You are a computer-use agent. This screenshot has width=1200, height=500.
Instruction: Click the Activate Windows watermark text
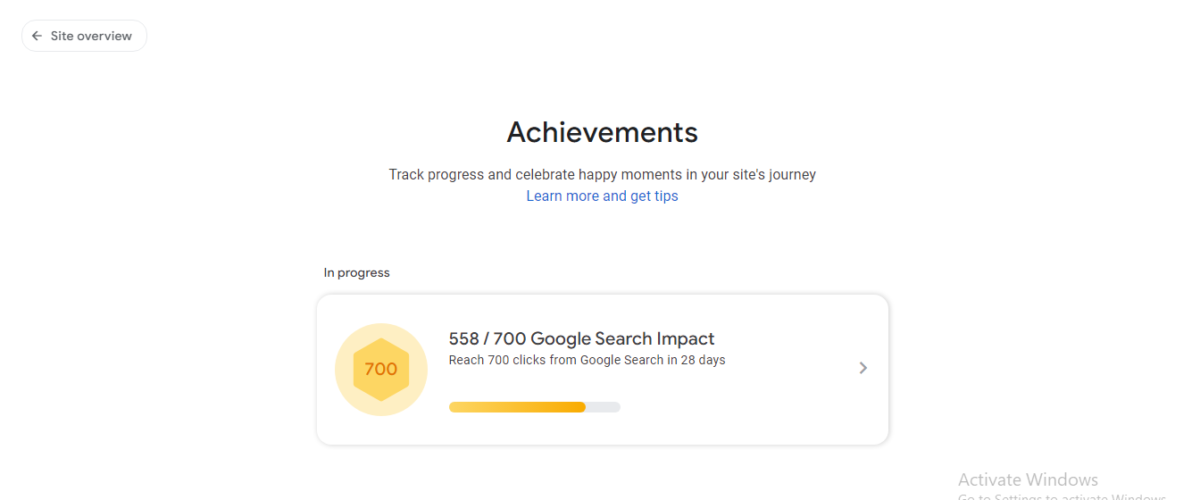coord(1028,479)
